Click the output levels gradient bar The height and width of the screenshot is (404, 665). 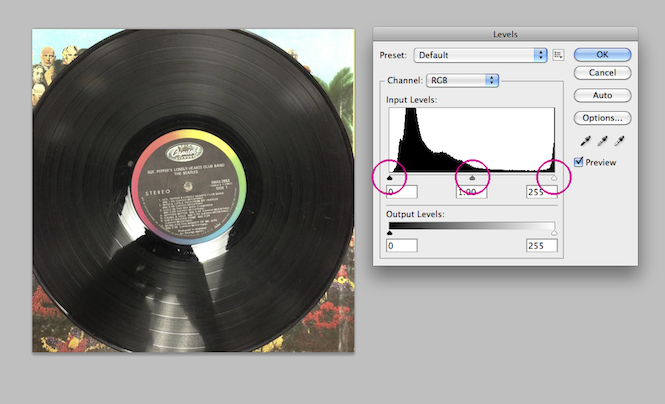[x=472, y=226]
